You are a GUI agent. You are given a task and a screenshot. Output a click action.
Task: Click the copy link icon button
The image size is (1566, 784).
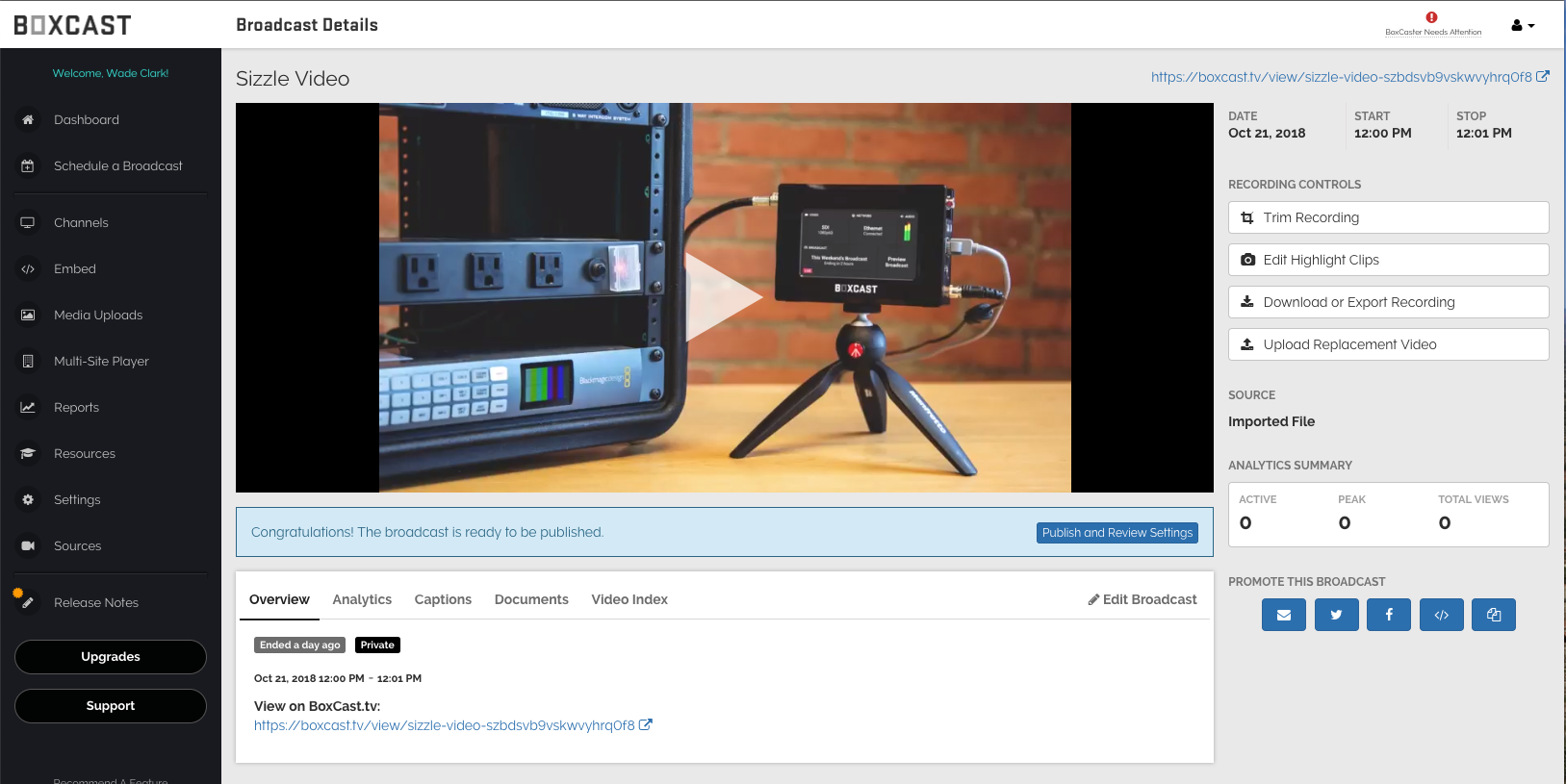click(1493, 615)
